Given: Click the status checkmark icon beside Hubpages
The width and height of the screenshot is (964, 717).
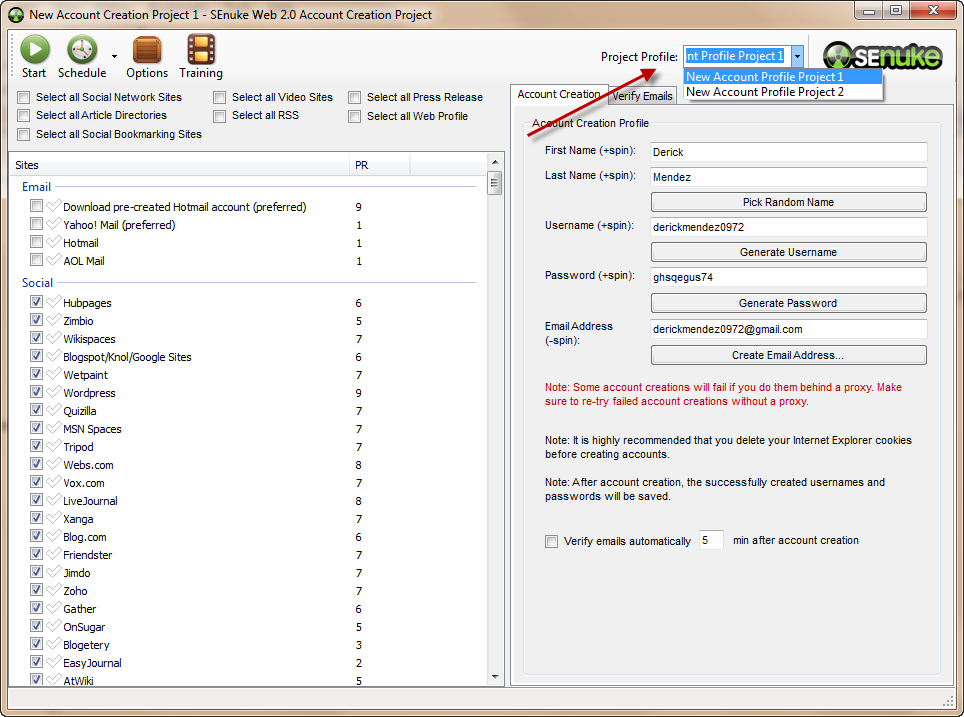Looking at the screenshot, I should coord(54,301).
